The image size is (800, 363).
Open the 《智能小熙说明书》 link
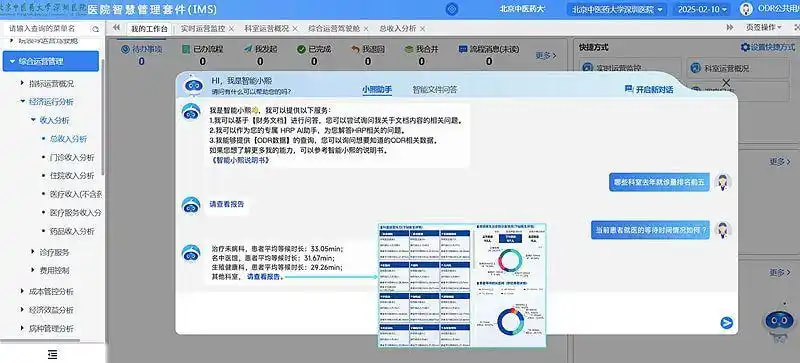point(240,160)
